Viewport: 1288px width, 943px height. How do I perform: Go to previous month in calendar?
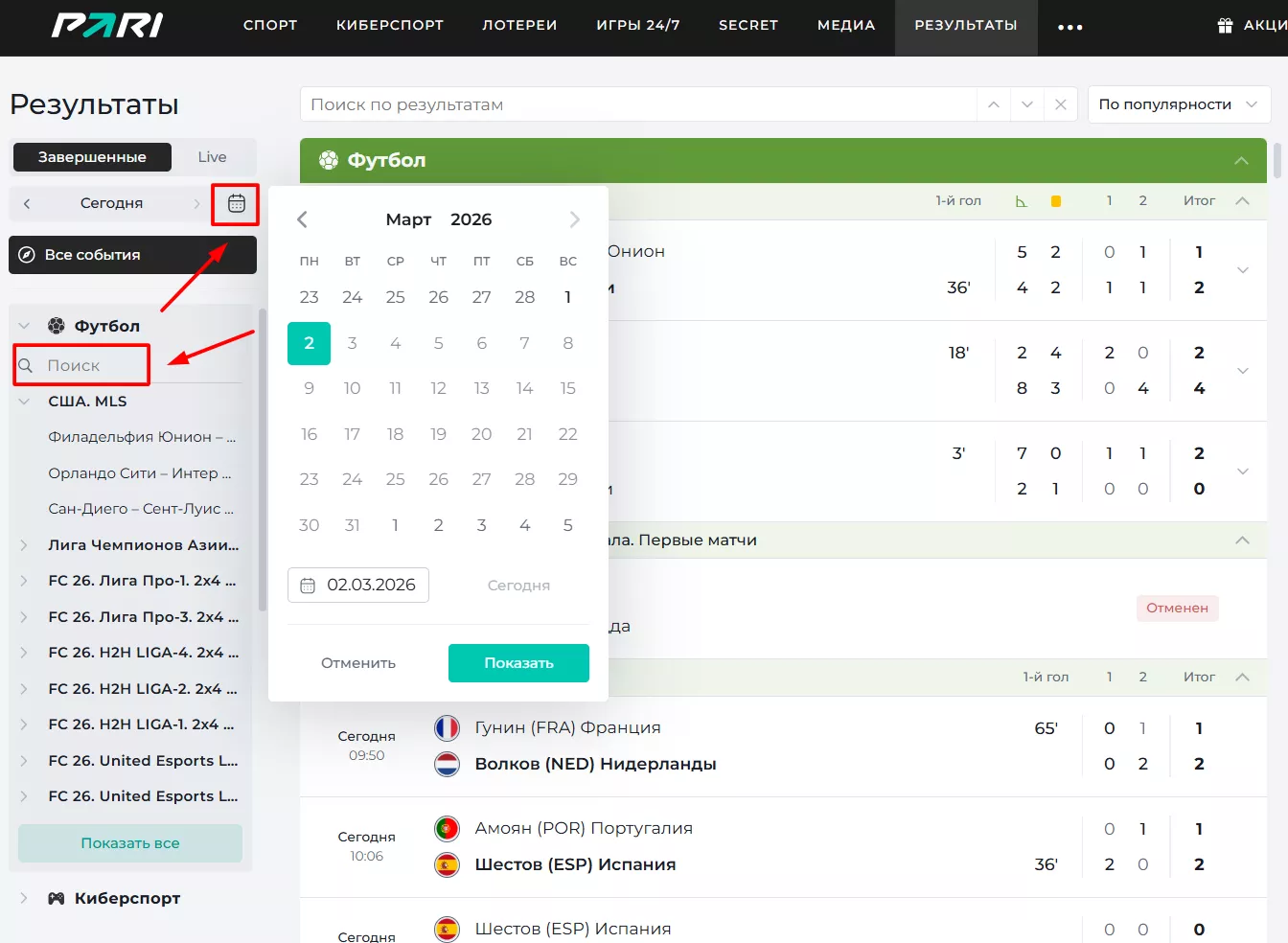pyautogui.click(x=303, y=219)
